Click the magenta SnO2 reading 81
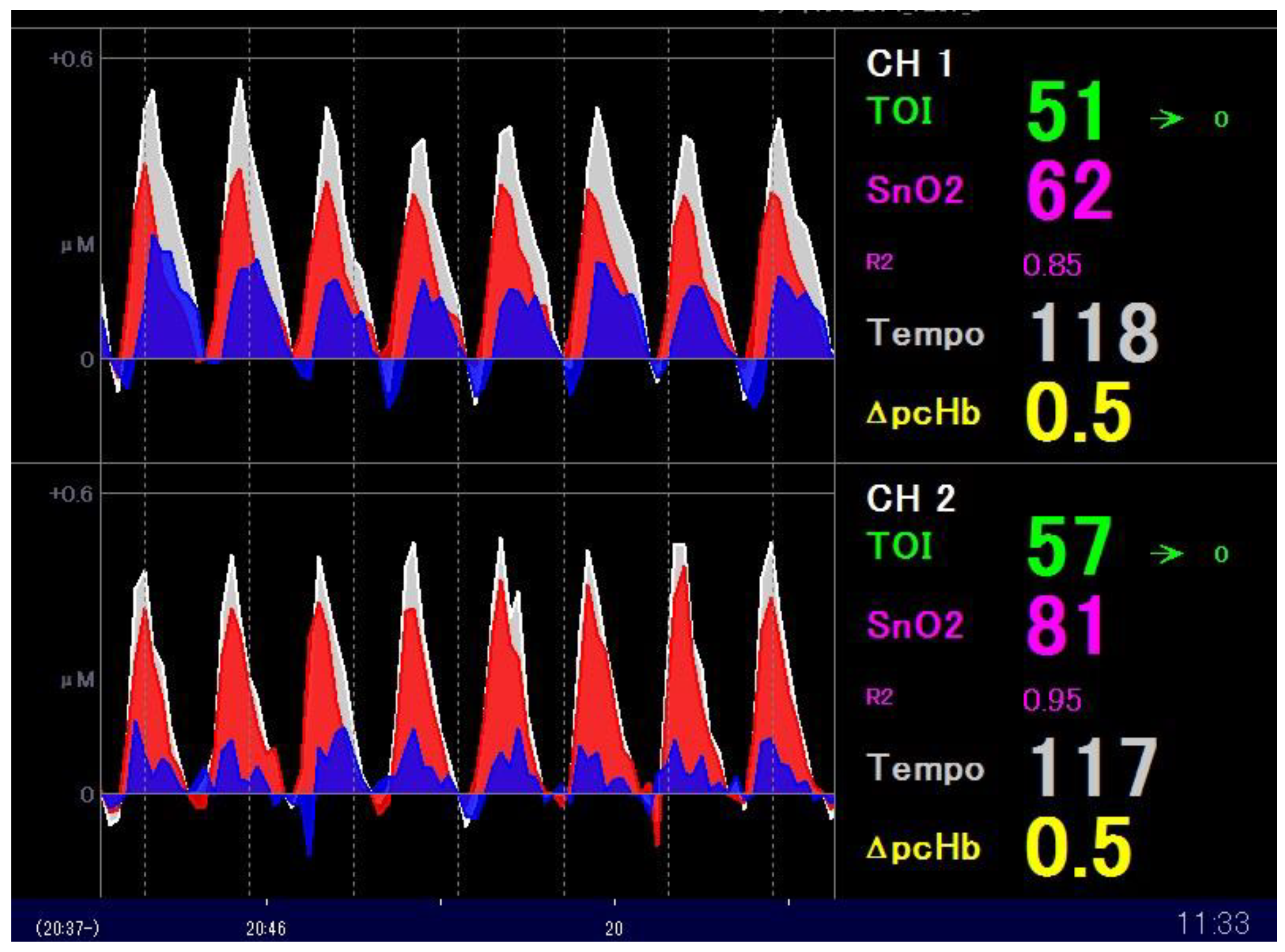The height and width of the screenshot is (952, 1285). [x=1065, y=625]
